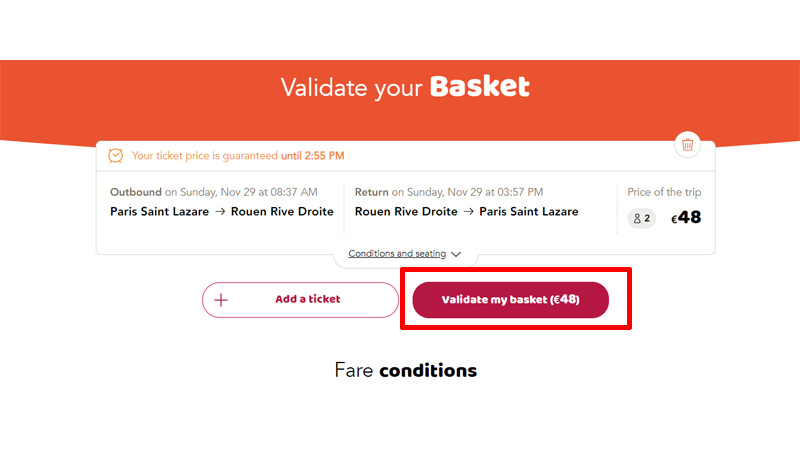Click the €48 trip price
Screen dimensions: 800x450
[x=686, y=218]
